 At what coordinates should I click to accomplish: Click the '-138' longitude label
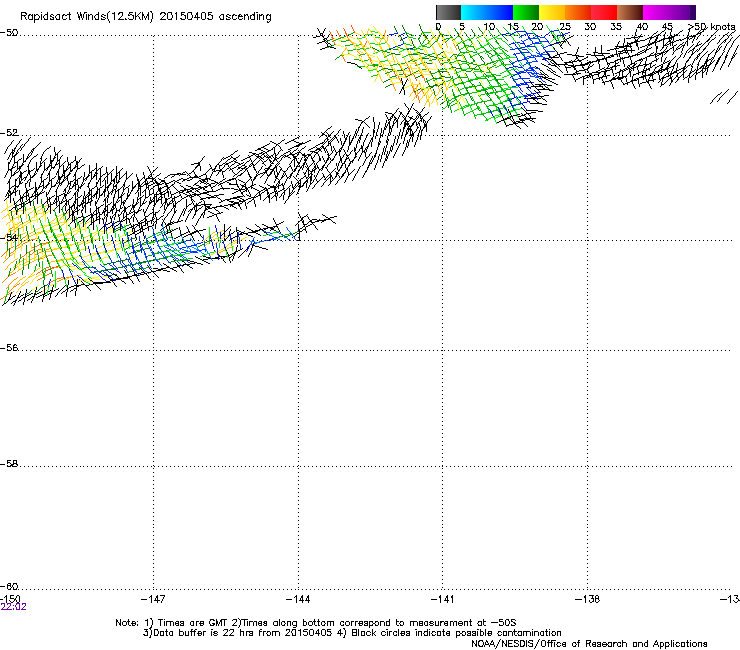coord(587,599)
